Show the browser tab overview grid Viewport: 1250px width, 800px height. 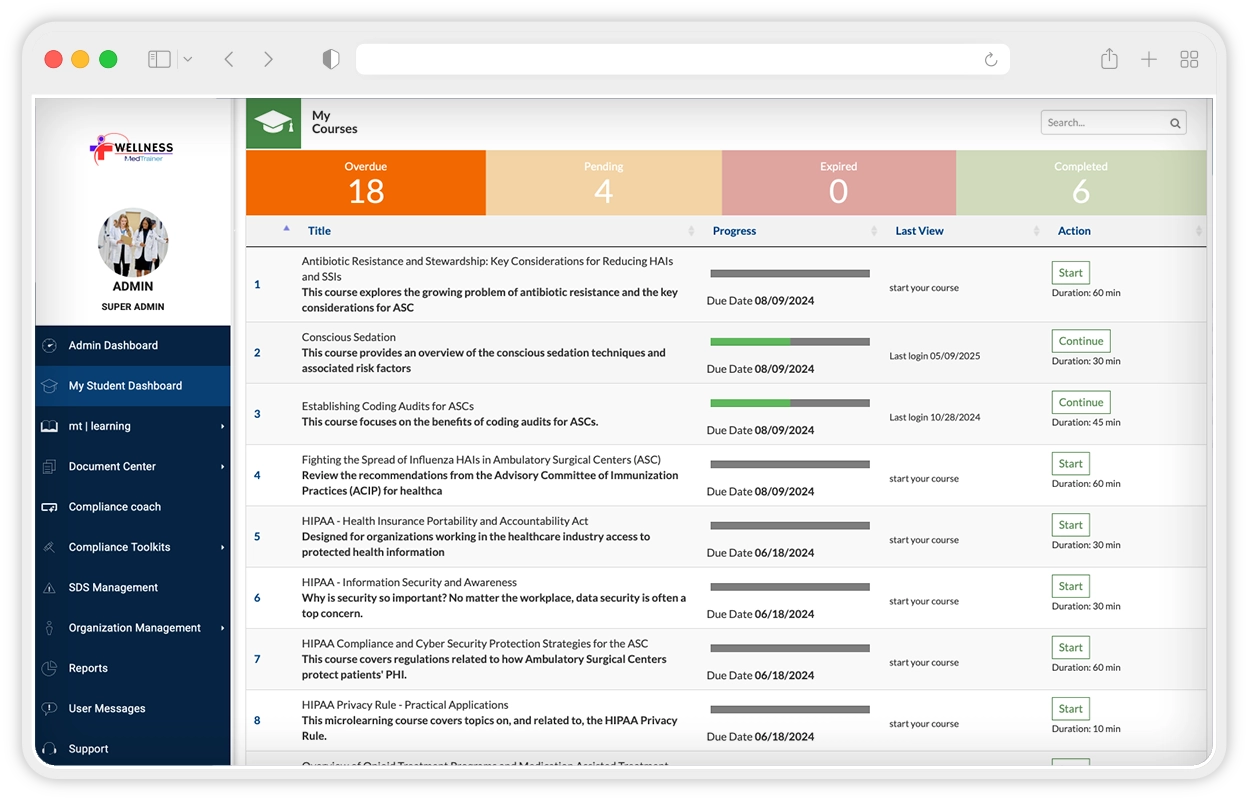(x=1189, y=60)
